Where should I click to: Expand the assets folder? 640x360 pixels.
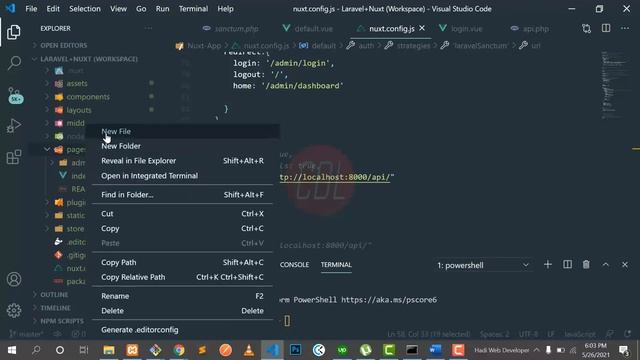click(77, 83)
